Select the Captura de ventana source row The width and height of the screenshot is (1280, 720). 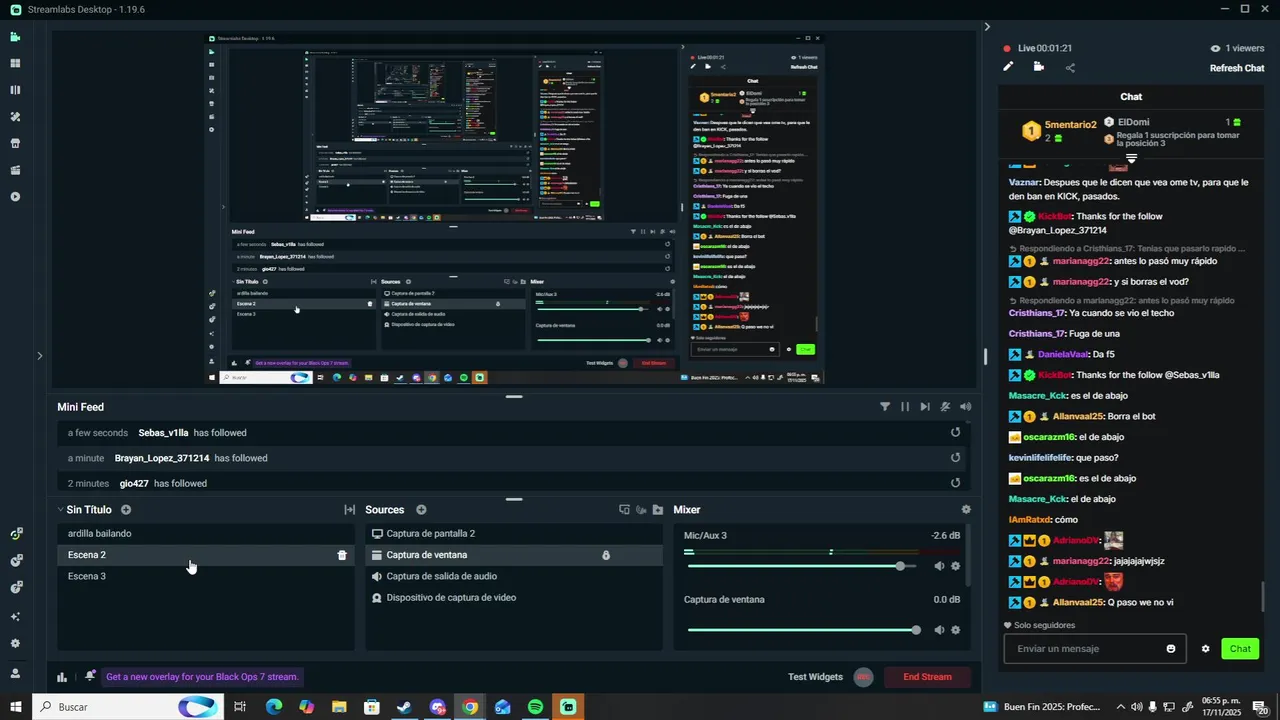click(x=513, y=555)
